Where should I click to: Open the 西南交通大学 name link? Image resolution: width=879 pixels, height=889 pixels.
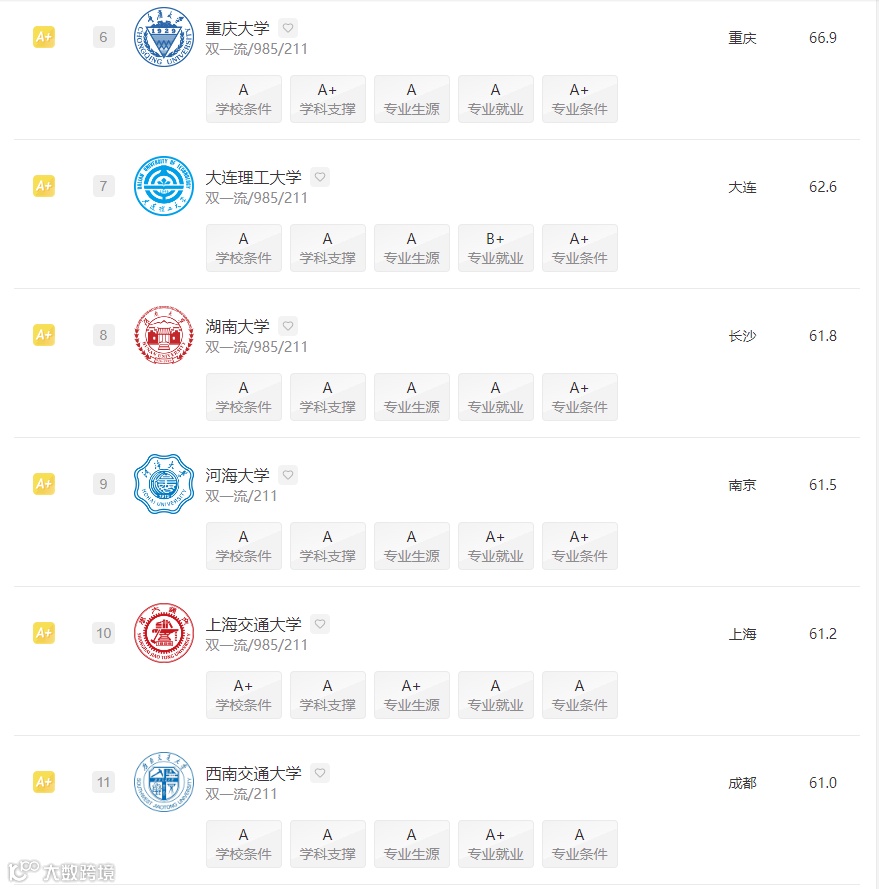(253, 774)
